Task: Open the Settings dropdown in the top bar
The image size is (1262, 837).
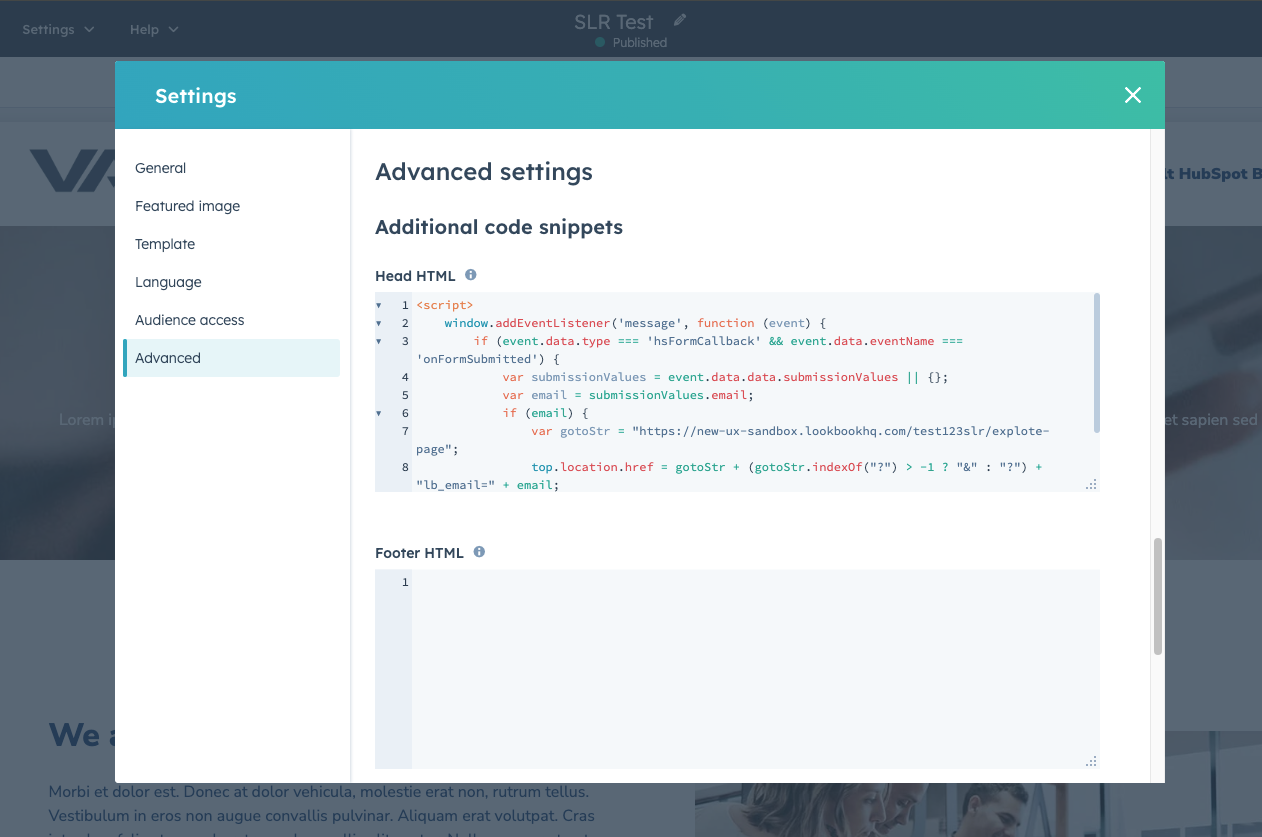Action: pyautogui.click(x=58, y=29)
